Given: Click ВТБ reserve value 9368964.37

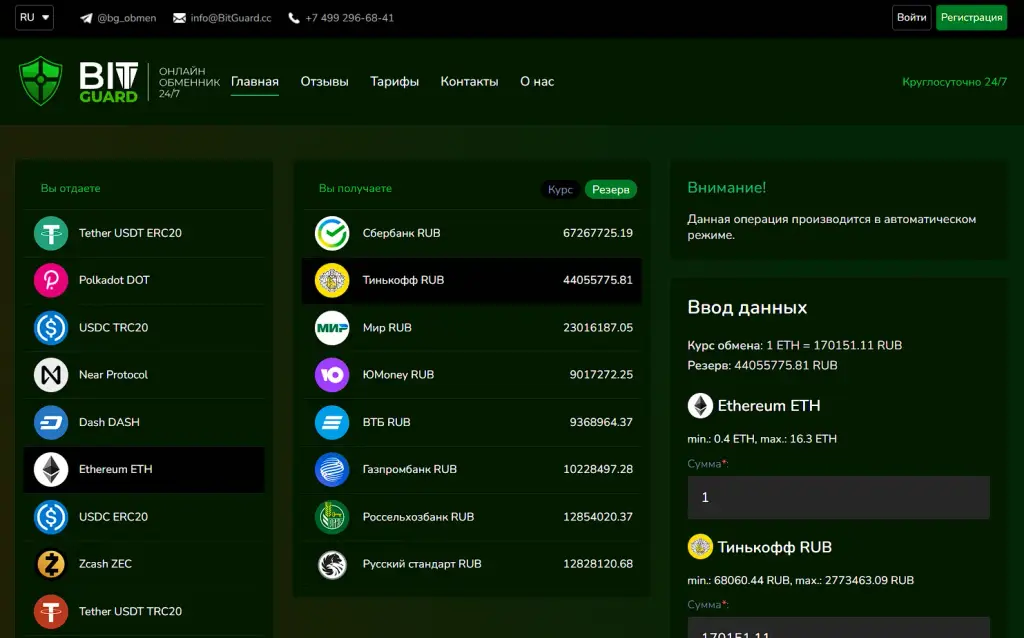Looking at the screenshot, I should tap(601, 423).
